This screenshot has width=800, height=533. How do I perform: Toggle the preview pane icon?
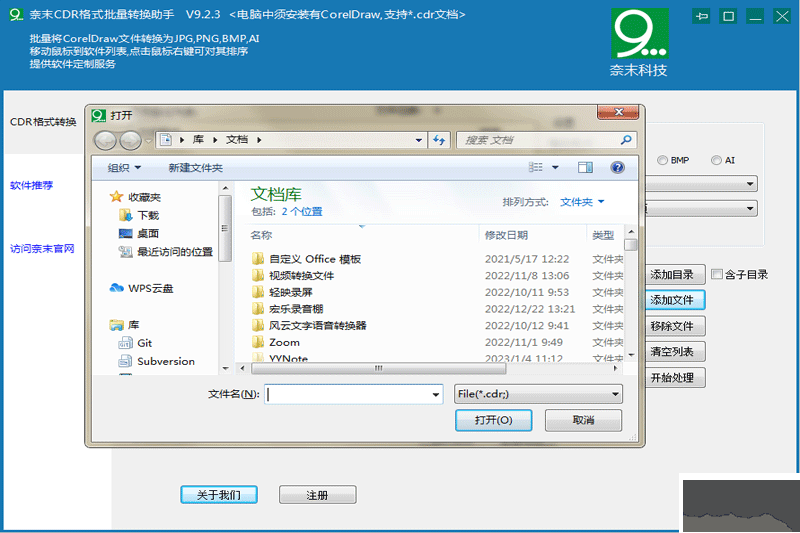click(x=585, y=167)
